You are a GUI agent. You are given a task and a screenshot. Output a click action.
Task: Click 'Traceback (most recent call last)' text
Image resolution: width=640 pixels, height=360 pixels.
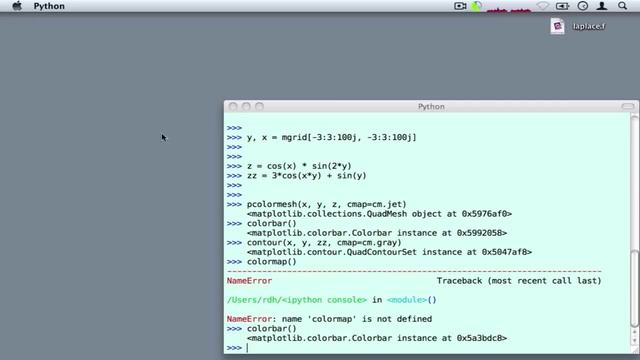click(x=519, y=281)
